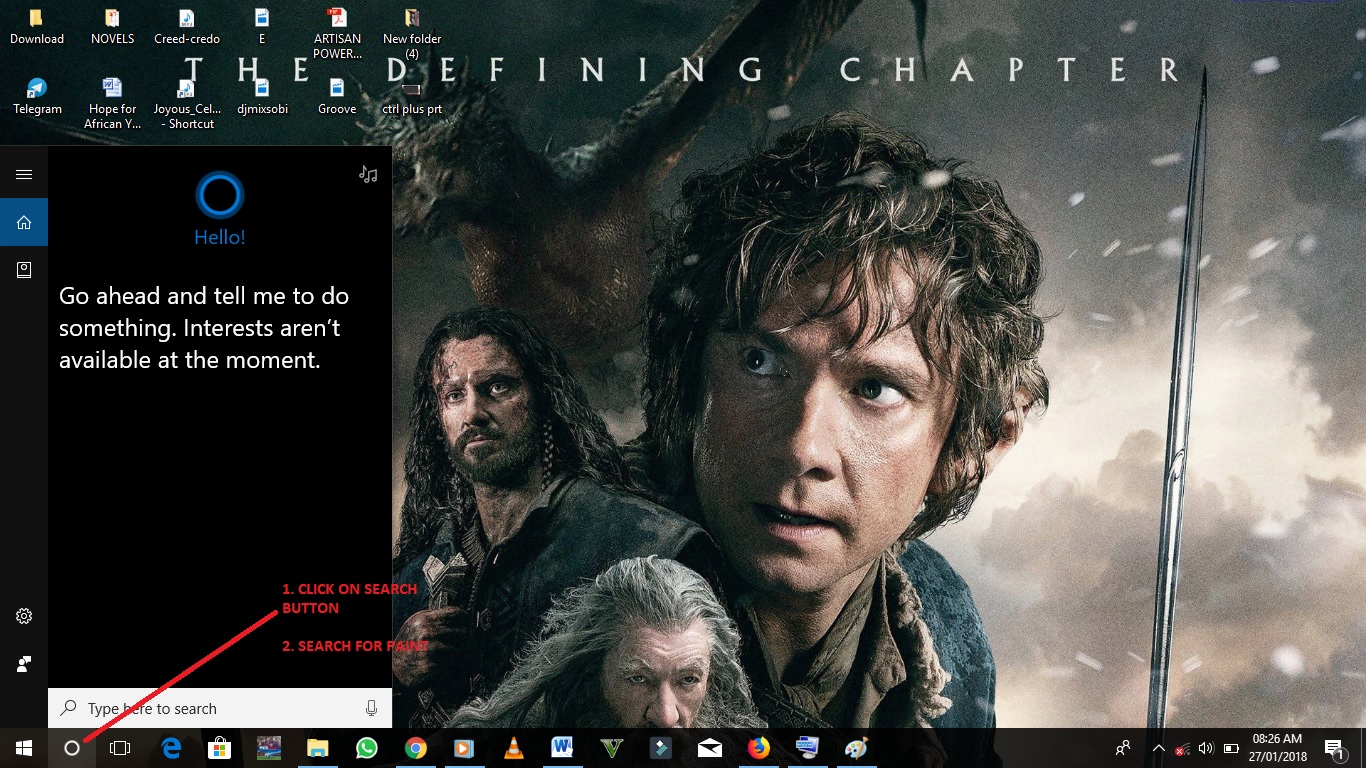This screenshot has height=768, width=1366.
Task: Select the NOVELS folder on desktop
Action: pos(112,28)
